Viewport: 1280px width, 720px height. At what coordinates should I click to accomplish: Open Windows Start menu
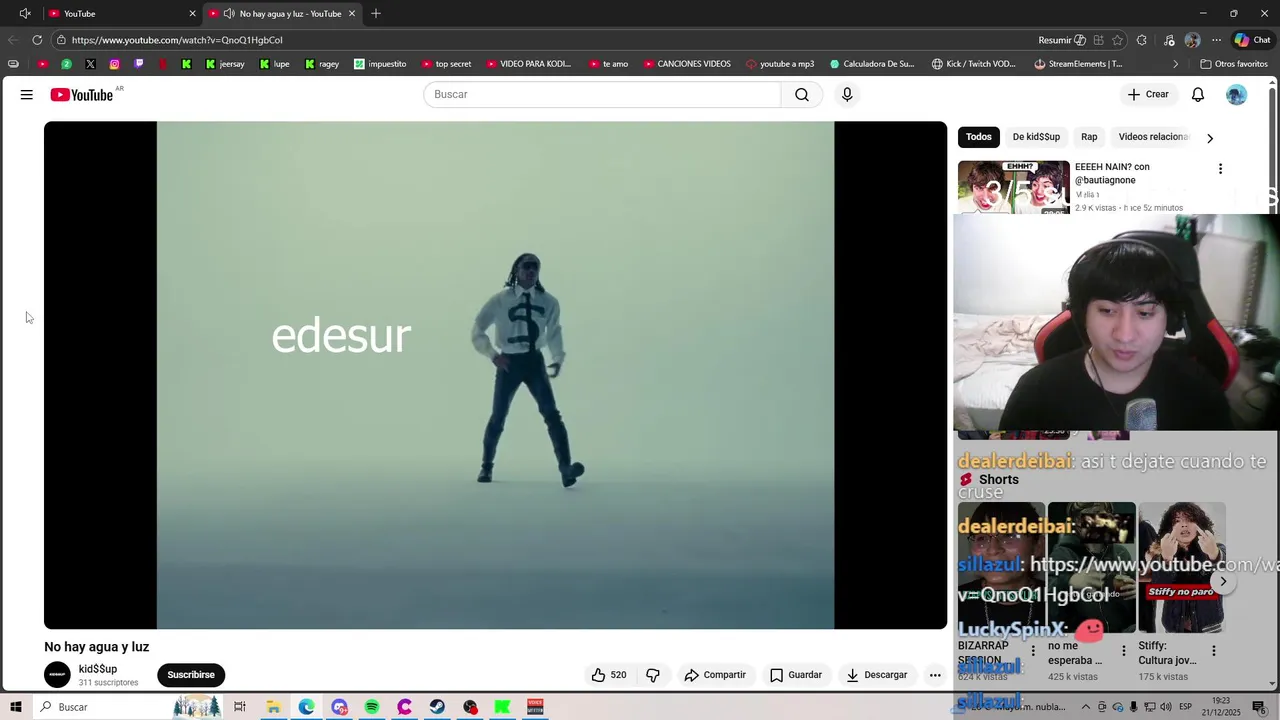[x=16, y=707]
